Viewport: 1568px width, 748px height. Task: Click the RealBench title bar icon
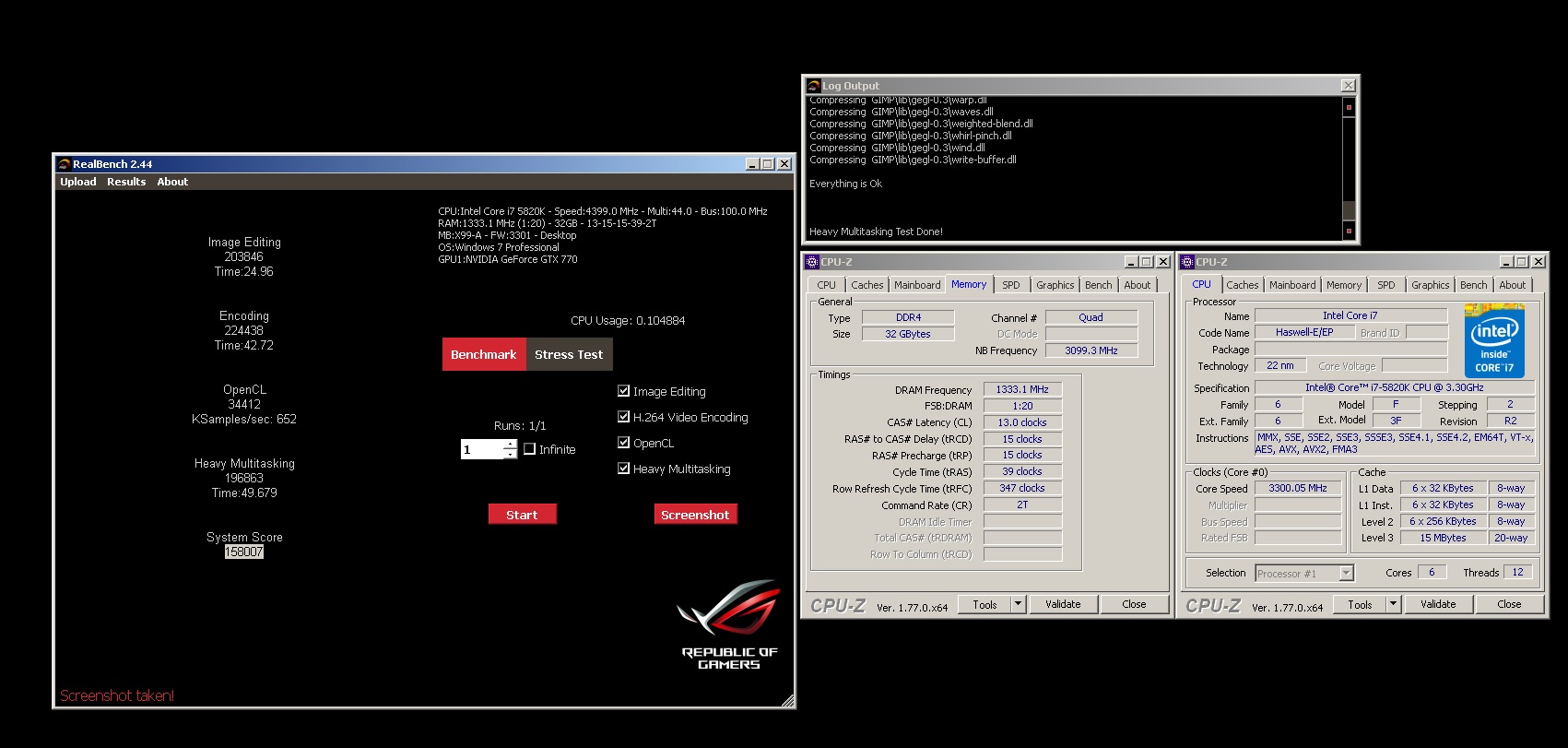point(64,164)
